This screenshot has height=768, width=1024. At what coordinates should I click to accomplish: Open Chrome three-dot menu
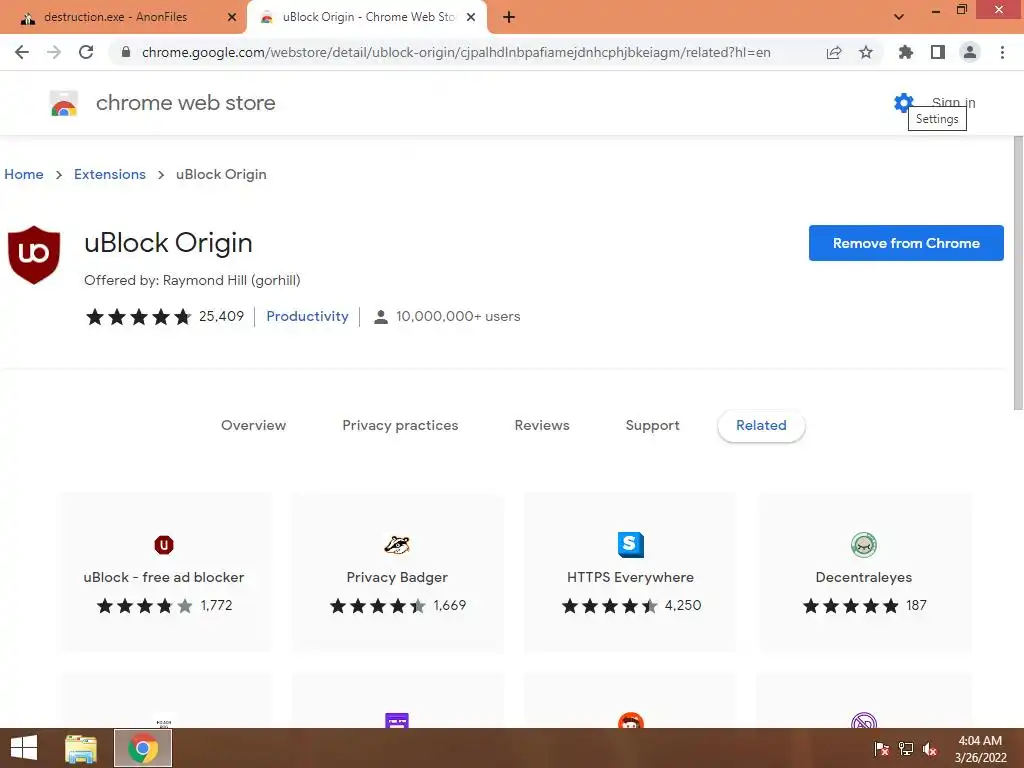point(1002,52)
